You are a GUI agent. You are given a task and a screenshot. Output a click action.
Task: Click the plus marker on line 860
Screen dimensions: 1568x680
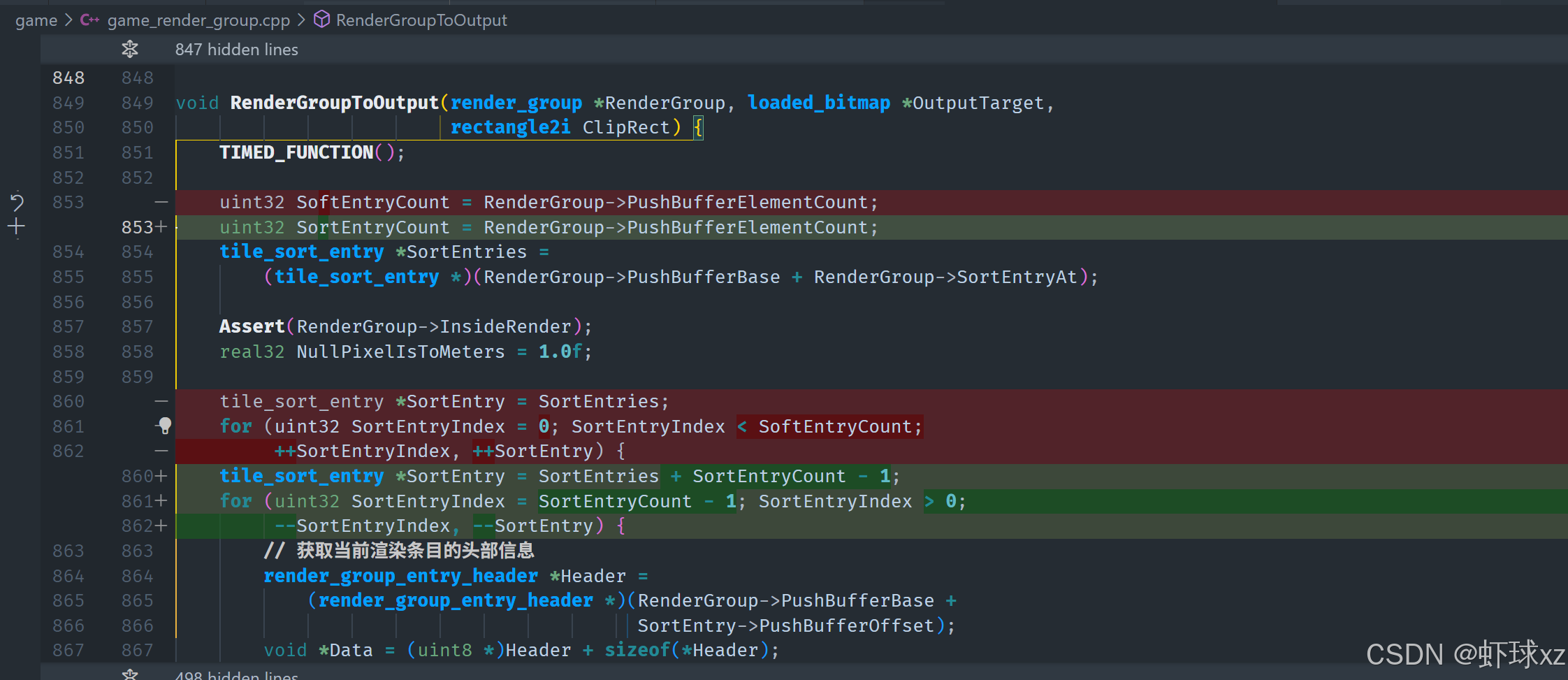(x=161, y=476)
